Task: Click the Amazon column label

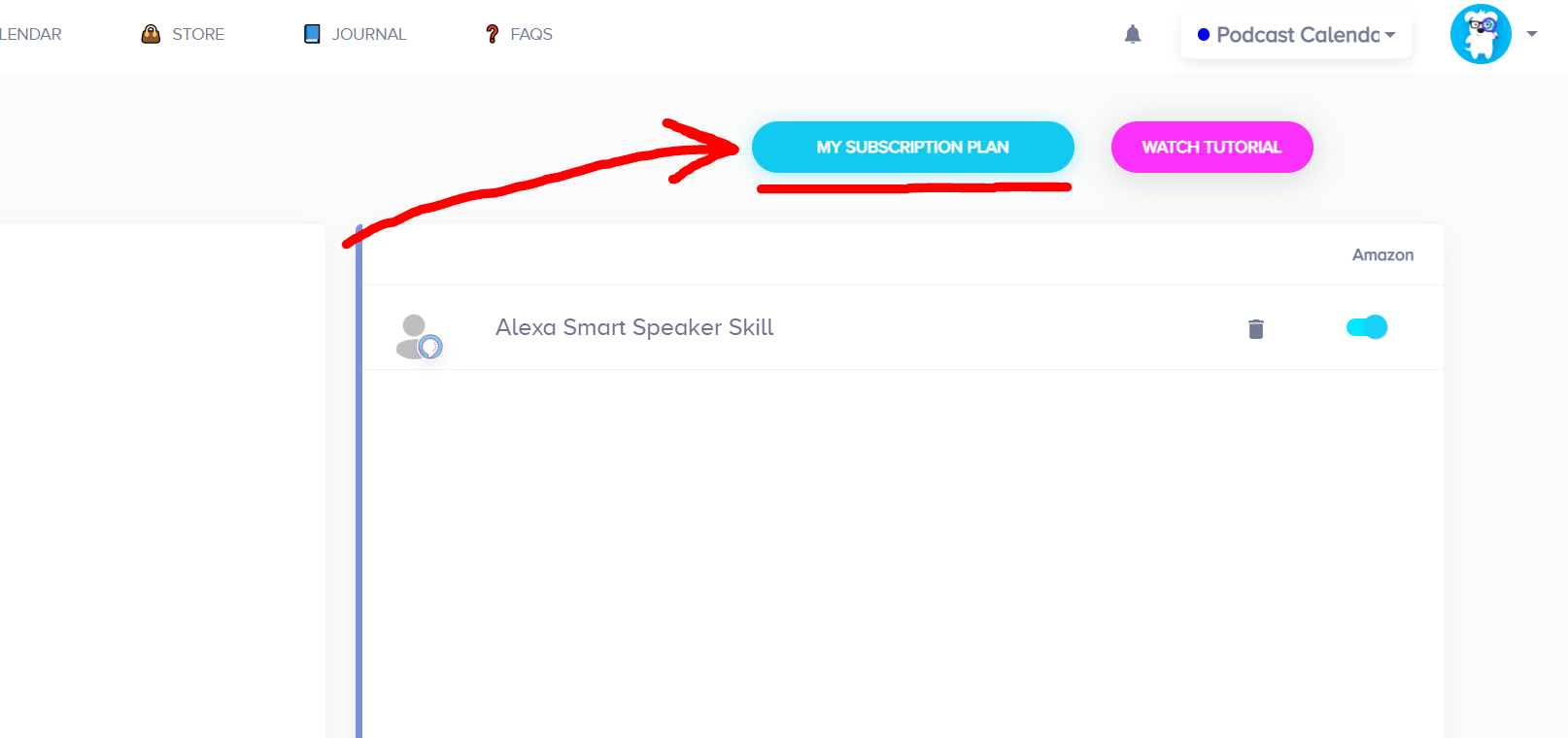Action: [x=1382, y=254]
